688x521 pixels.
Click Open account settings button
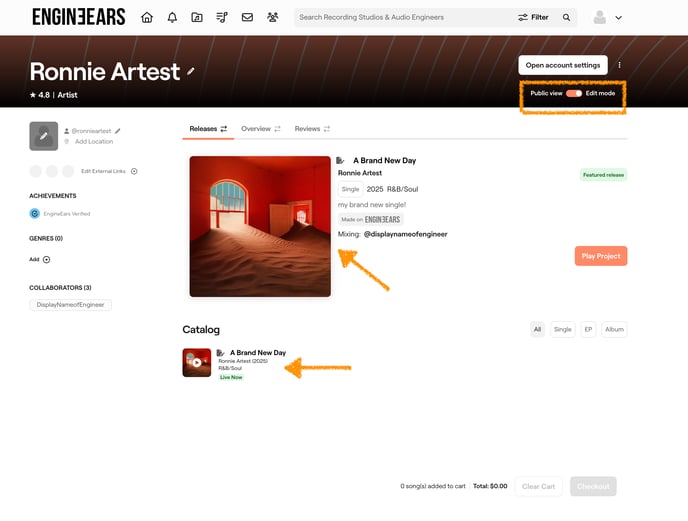[x=563, y=65]
